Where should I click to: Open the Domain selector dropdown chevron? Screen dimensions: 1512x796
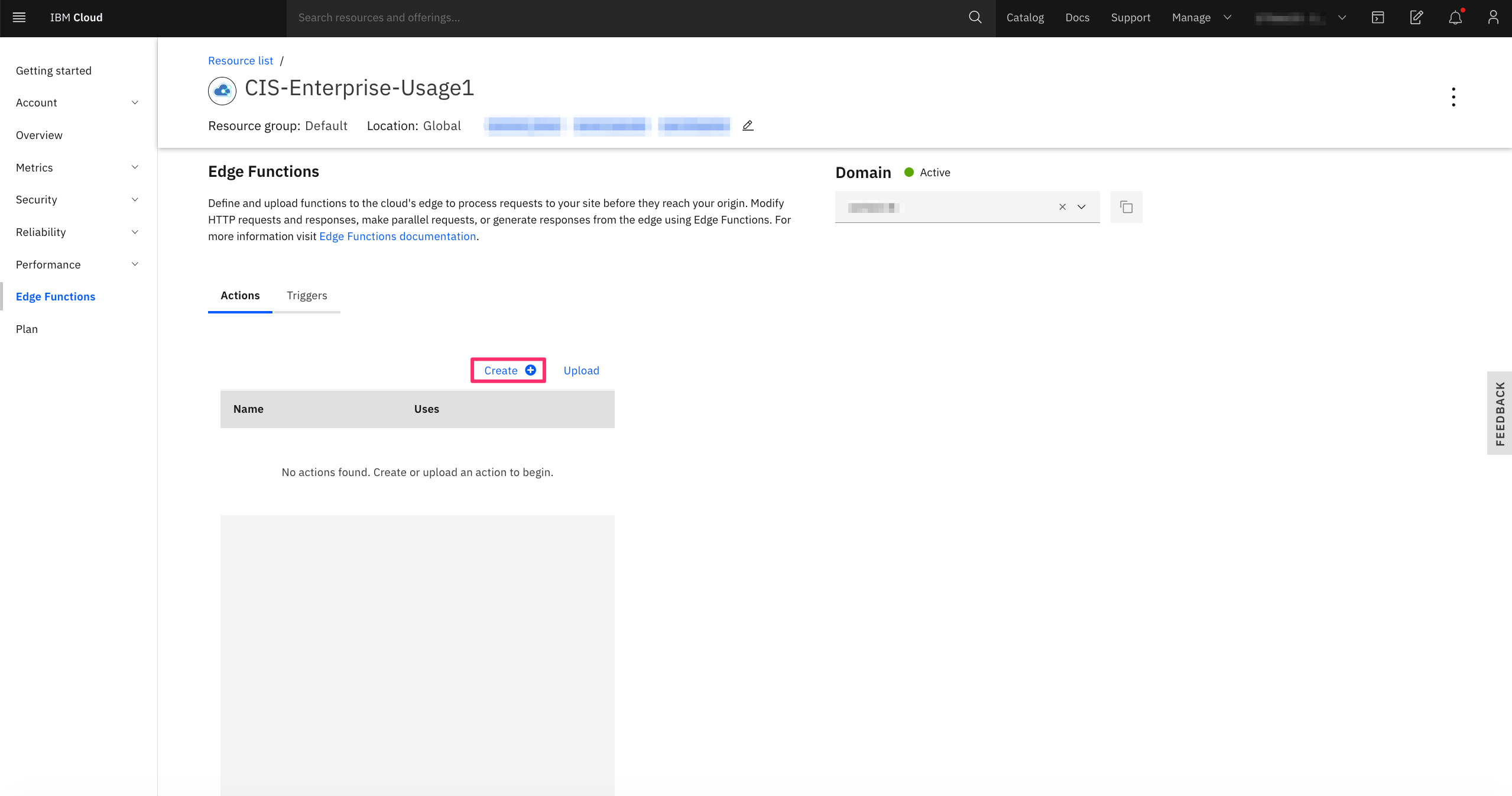coord(1082,207)
